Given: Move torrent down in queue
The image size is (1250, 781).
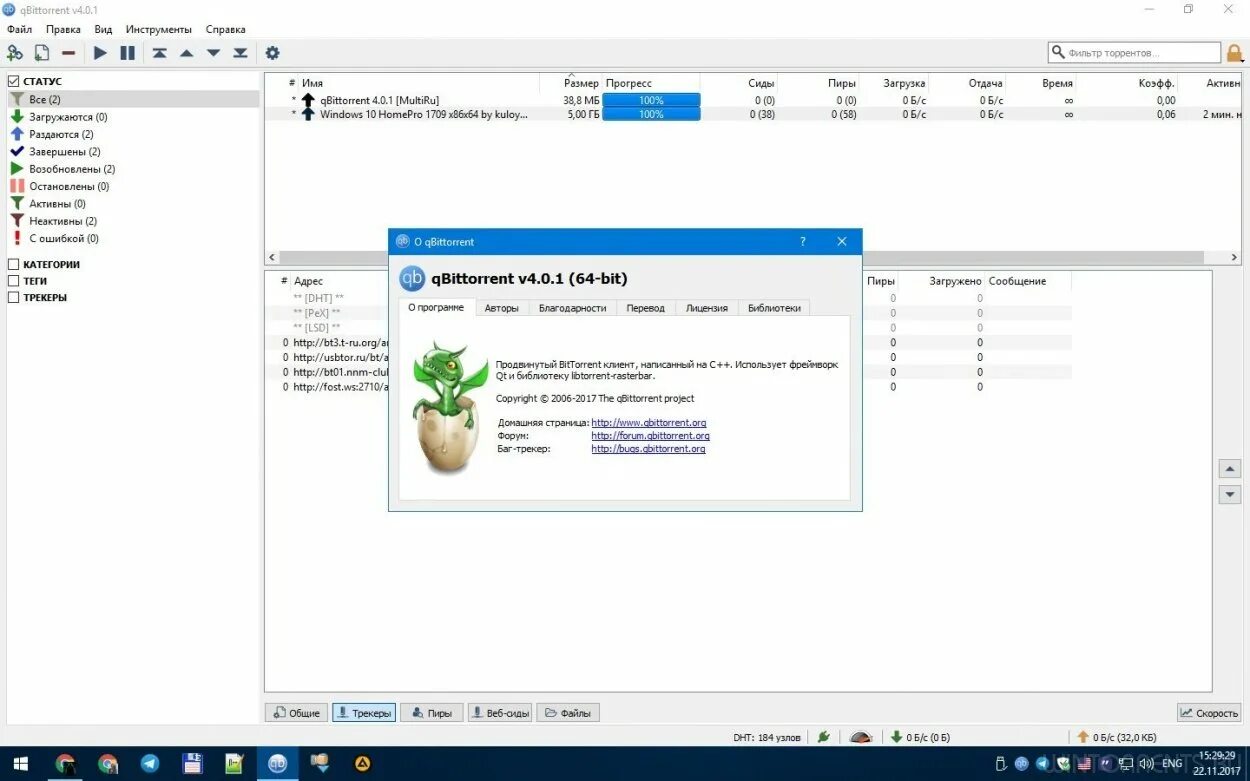Looking at the screenshot, I should coord(213,53).
